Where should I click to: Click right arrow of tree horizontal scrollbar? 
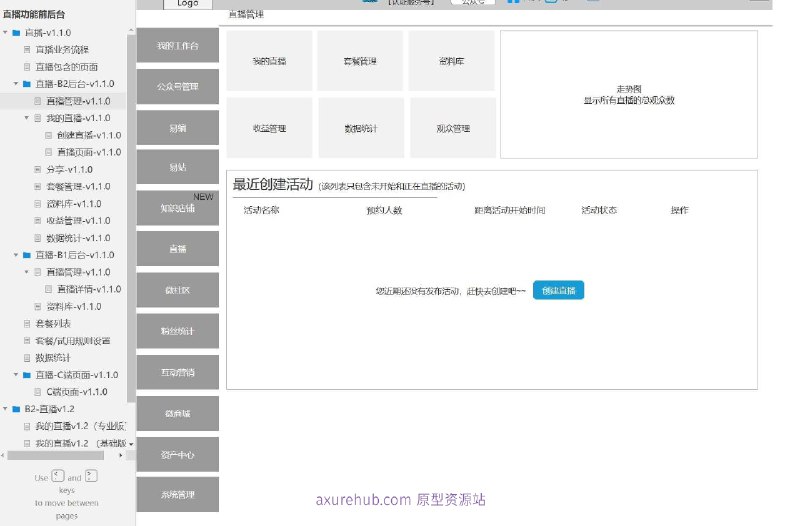click(x=120, y=455)
